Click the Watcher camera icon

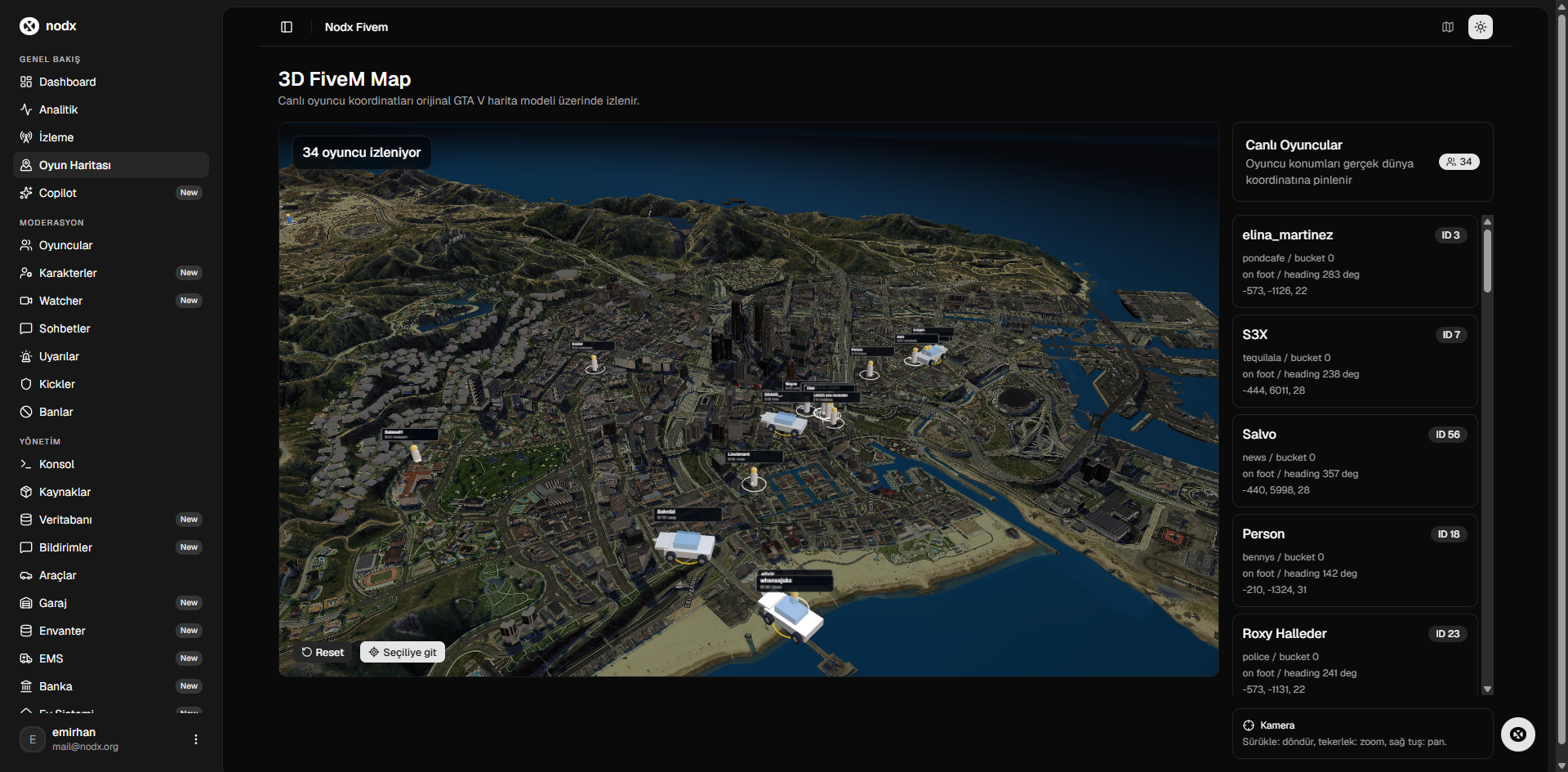[26, 301]
